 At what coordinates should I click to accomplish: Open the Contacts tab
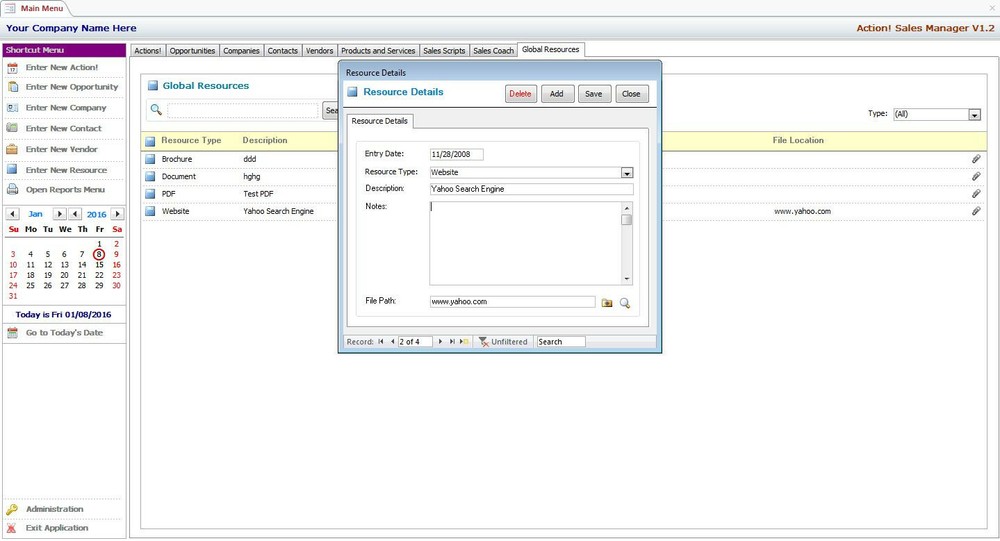click(x=283, y=50)
